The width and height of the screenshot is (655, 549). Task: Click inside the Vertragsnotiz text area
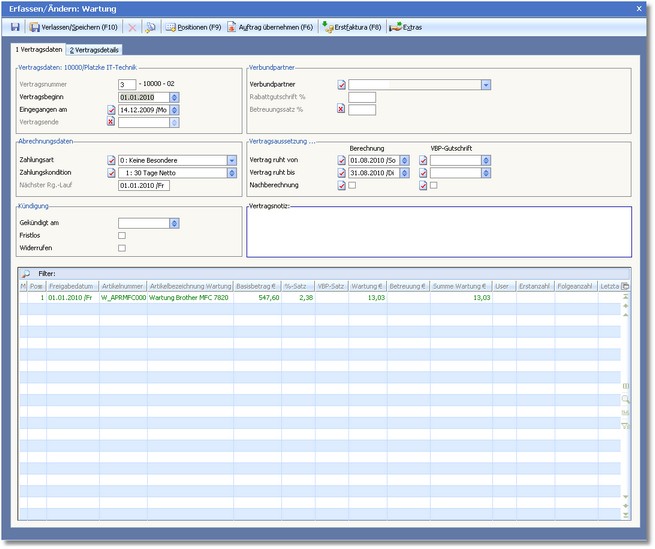click(439, 231)
